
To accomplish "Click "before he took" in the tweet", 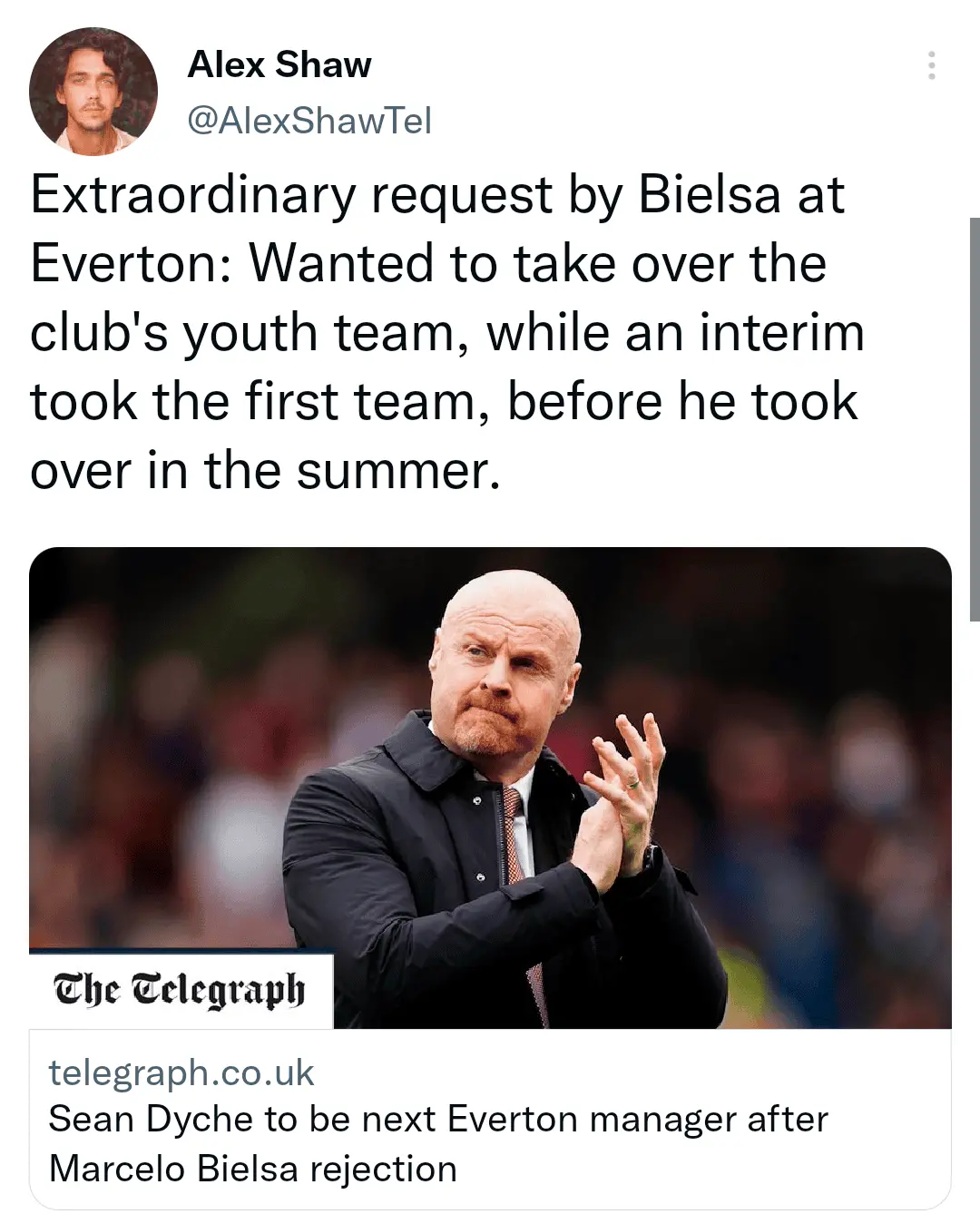I will coord(682,402).
